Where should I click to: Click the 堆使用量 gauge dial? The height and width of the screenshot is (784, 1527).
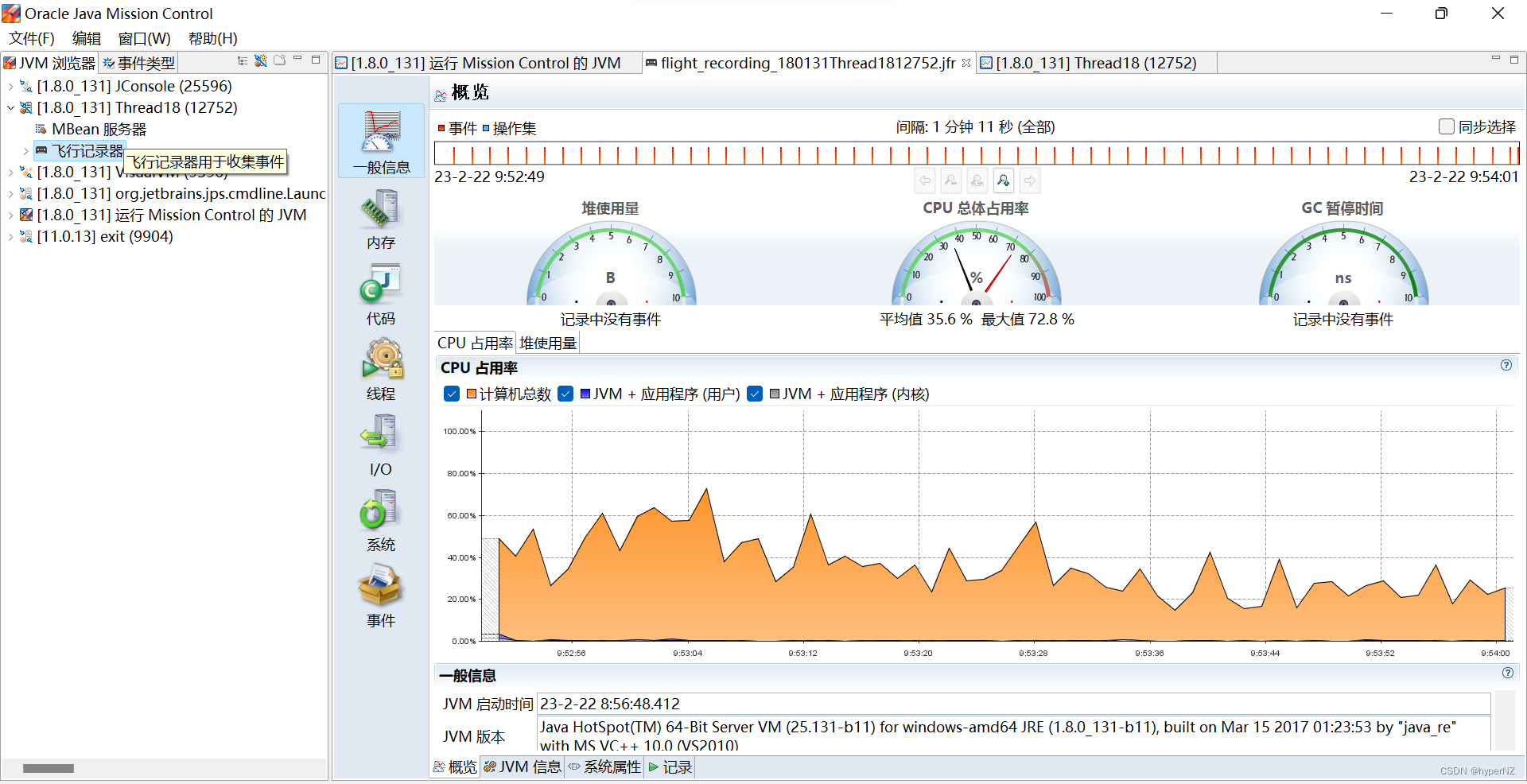(611, 264)
